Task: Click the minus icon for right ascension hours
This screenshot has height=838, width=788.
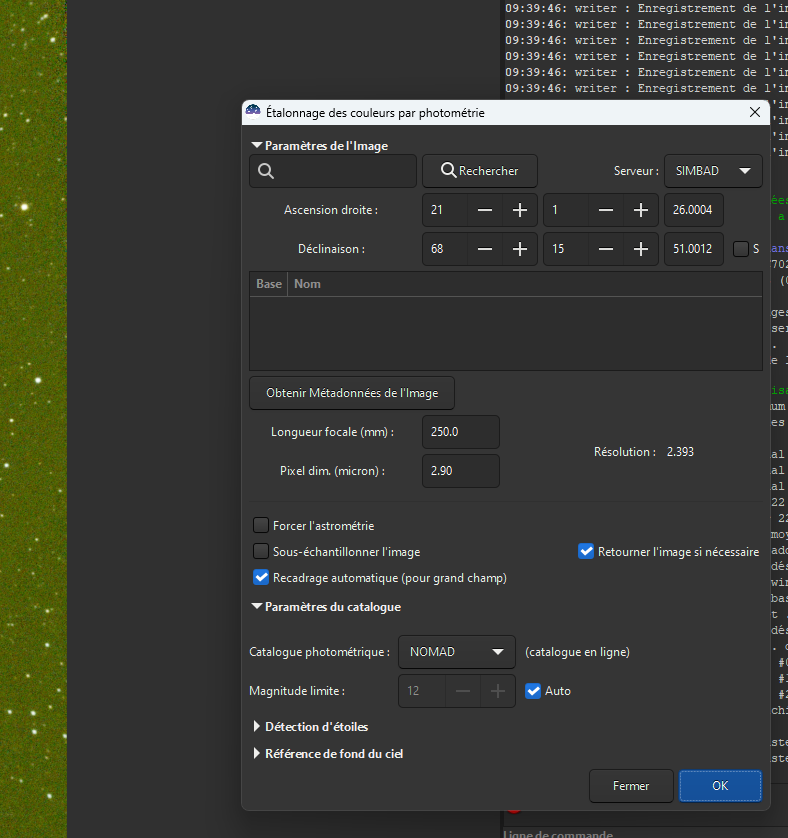Action: 485,211
